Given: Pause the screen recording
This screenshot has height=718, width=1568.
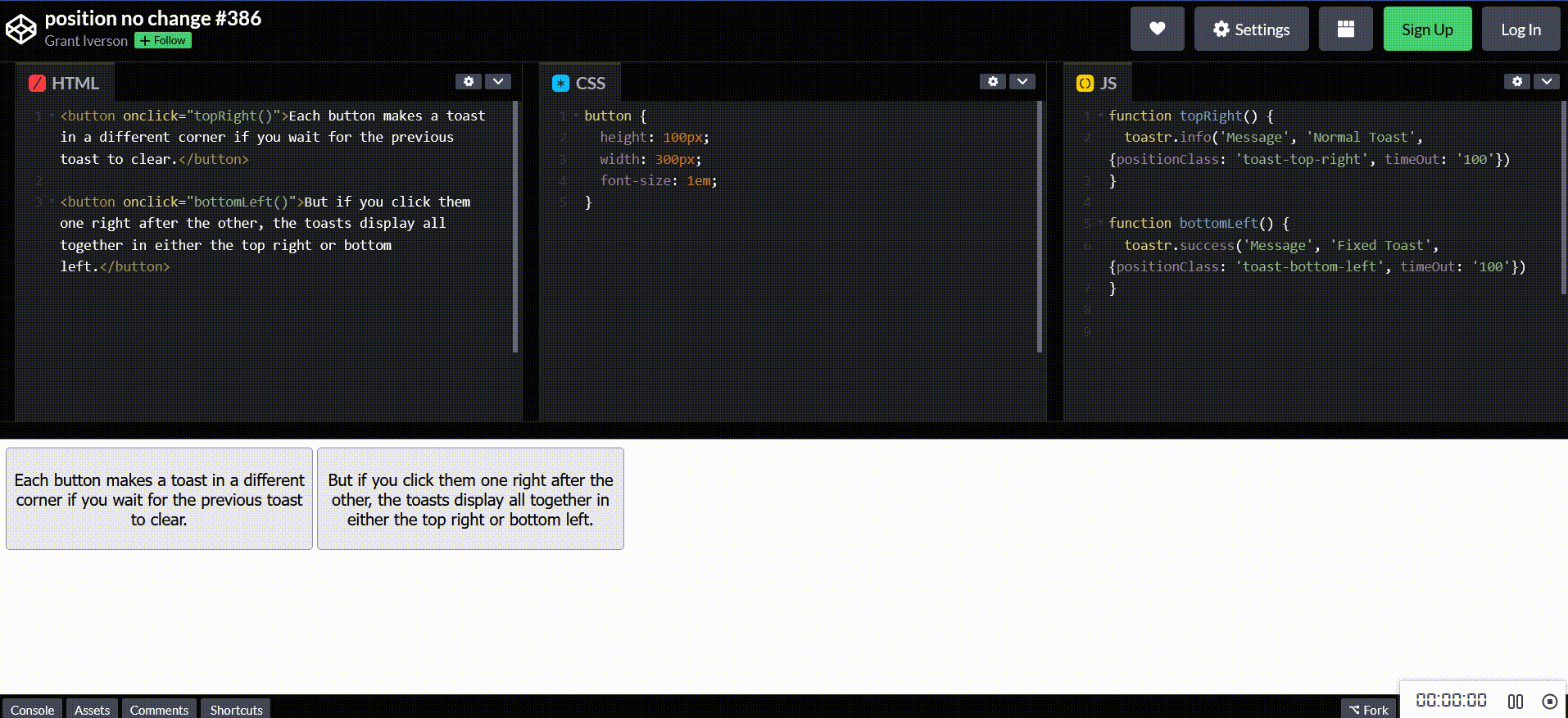Looking at the screenshot, I should pos(1516,702).
